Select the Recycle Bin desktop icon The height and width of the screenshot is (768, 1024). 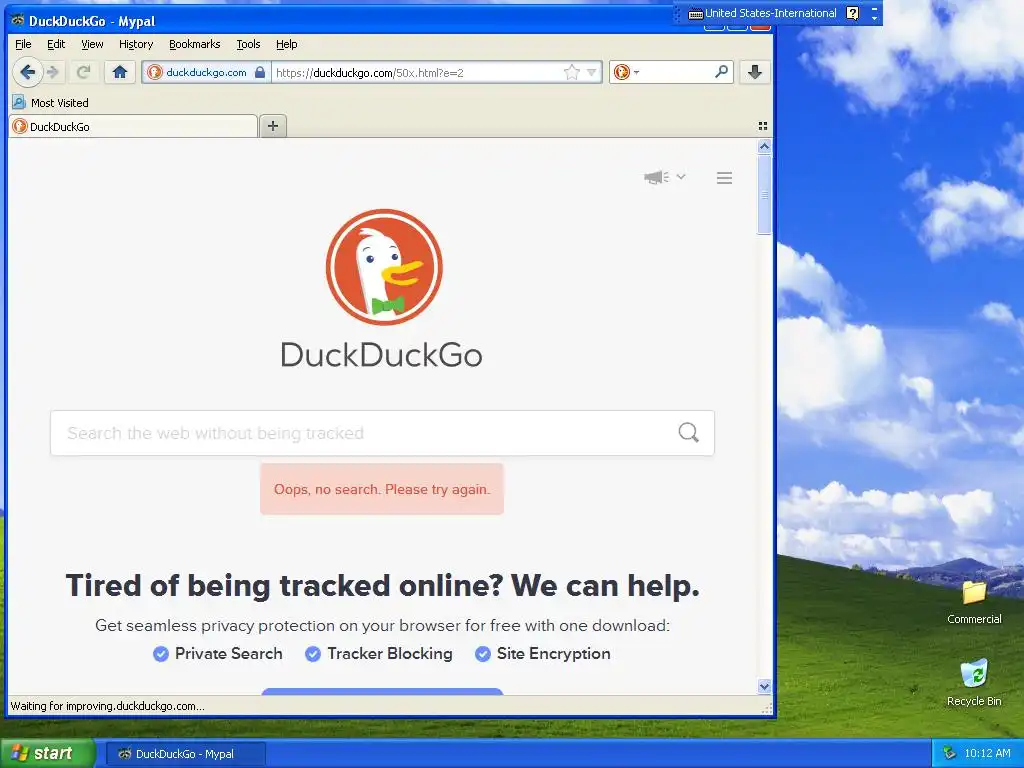(974, 682)
